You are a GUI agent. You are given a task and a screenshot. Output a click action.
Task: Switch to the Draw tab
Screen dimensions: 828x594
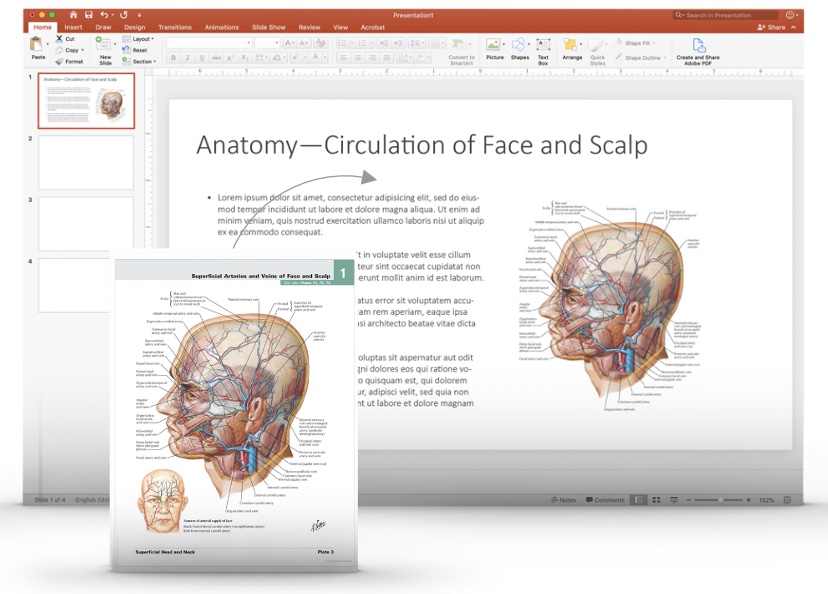104,27
